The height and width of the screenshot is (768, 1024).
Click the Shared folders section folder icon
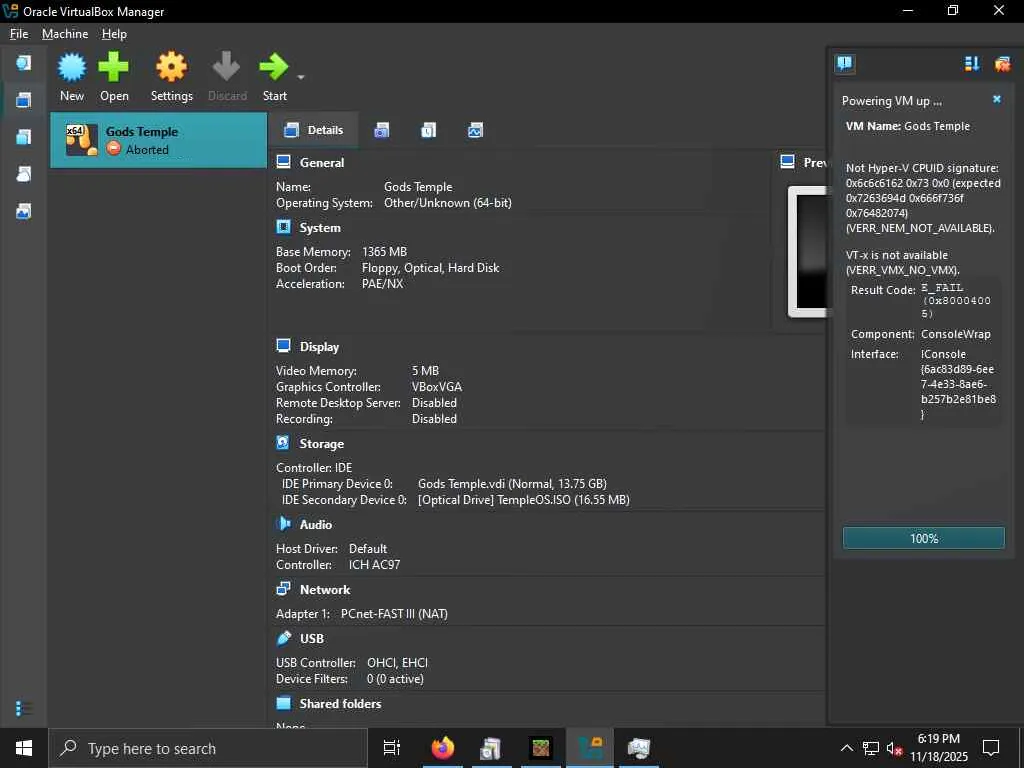pyautogui.click(x=283, y=703)
